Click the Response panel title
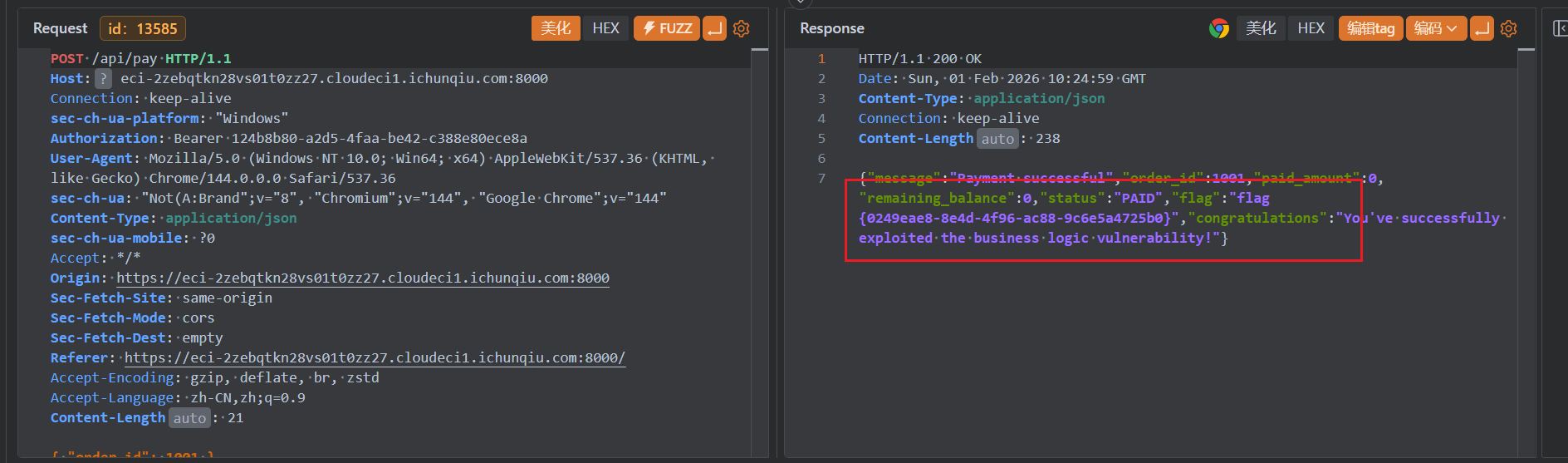Viewport: 1568px width, 463px height. 832,28
